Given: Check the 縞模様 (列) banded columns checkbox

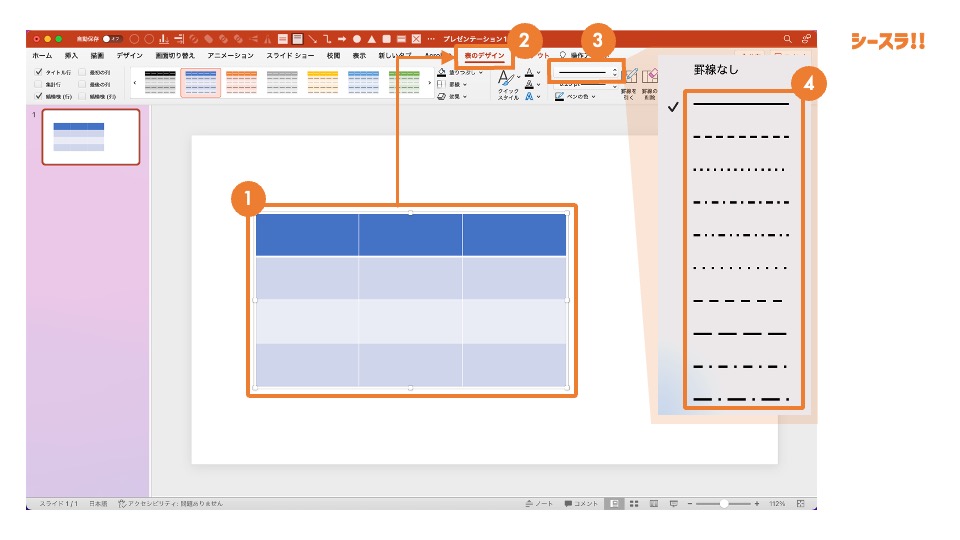Looking at the screenshot, I should coord(82,96).
